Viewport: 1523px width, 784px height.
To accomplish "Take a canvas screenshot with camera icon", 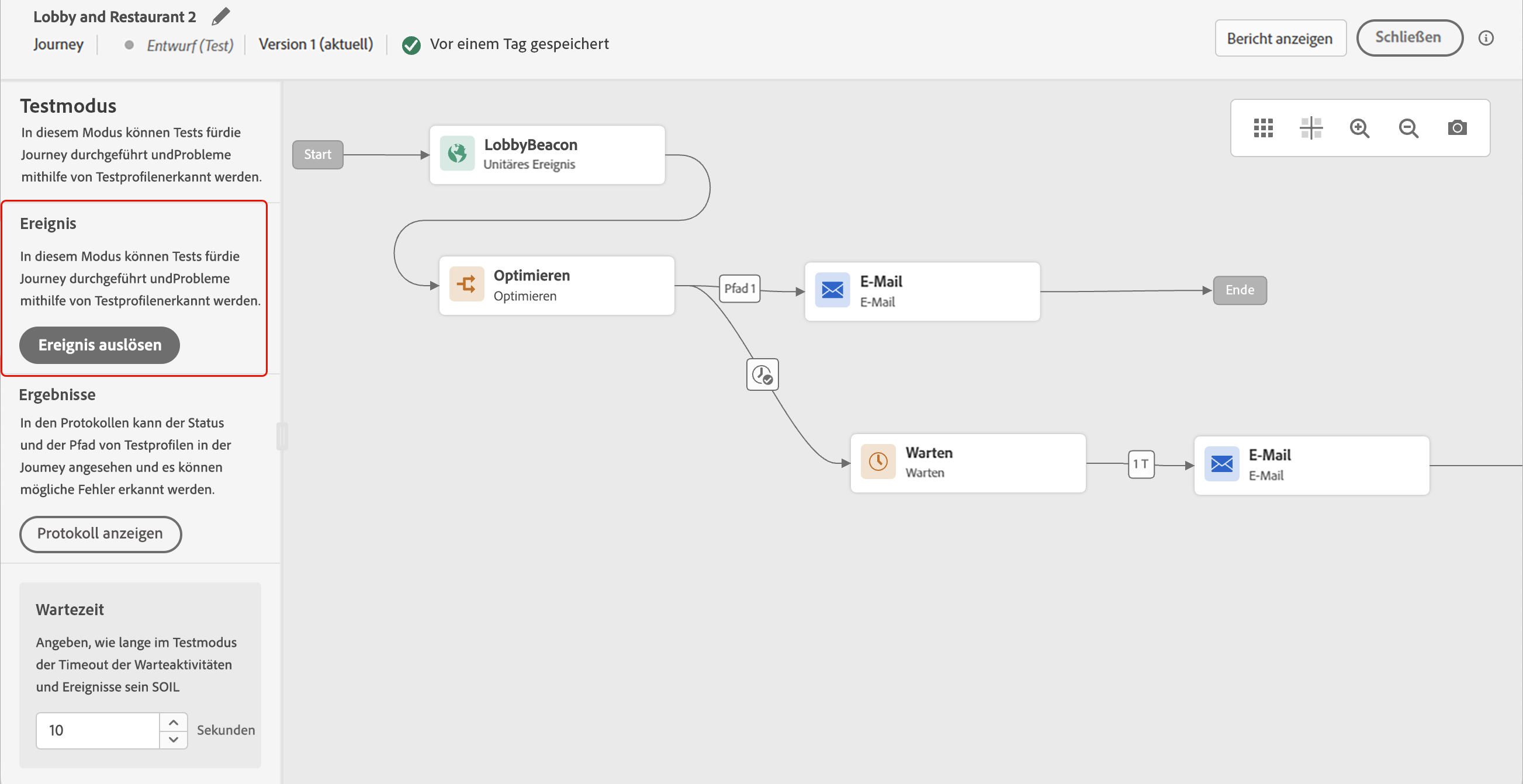I will pos(1457,127).
